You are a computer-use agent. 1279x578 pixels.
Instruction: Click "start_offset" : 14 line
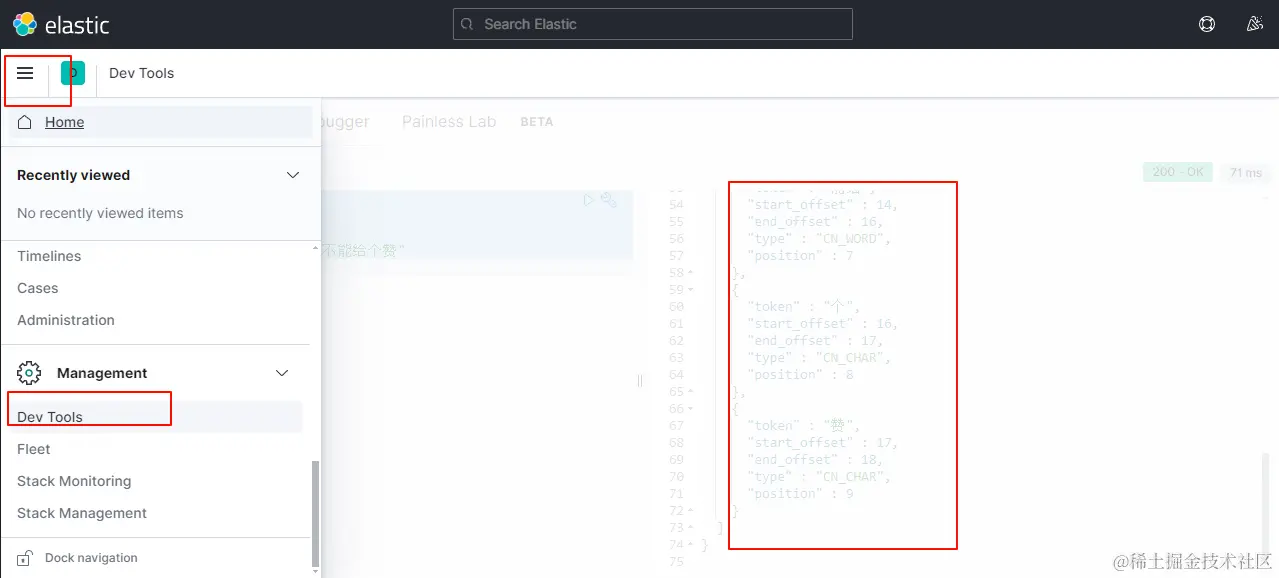(x=823, y=205)
